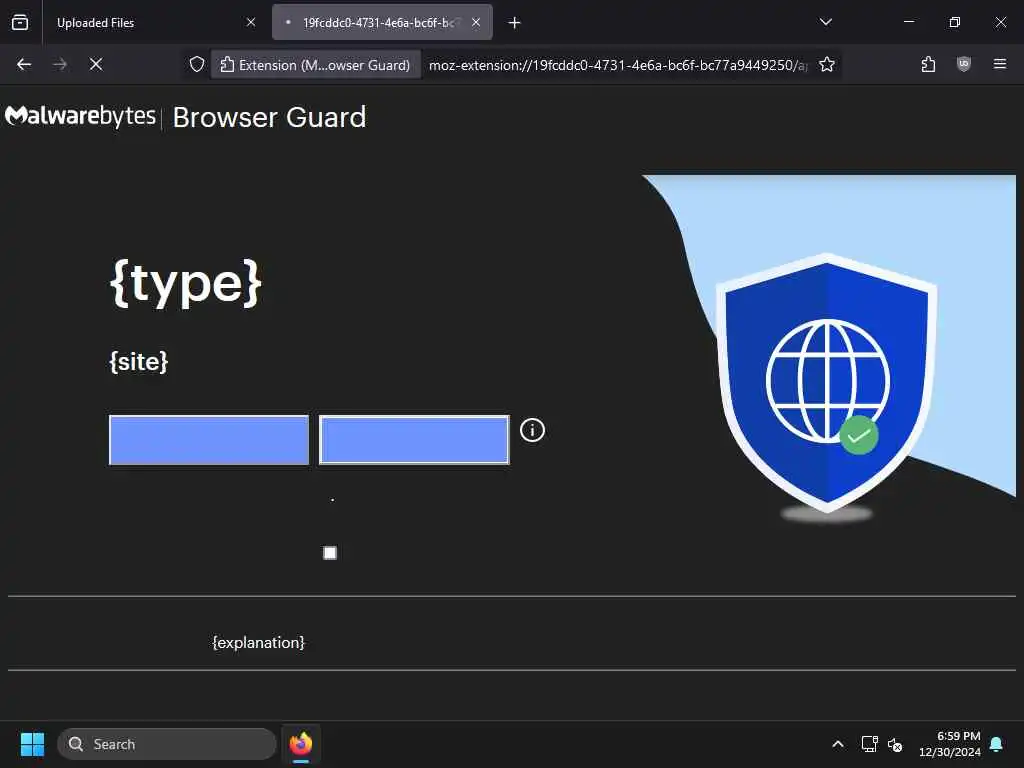Click the Extension (M...owser Guard) identity label
The width and height of the screenshot is (1024, 768).
pos(315,65)
